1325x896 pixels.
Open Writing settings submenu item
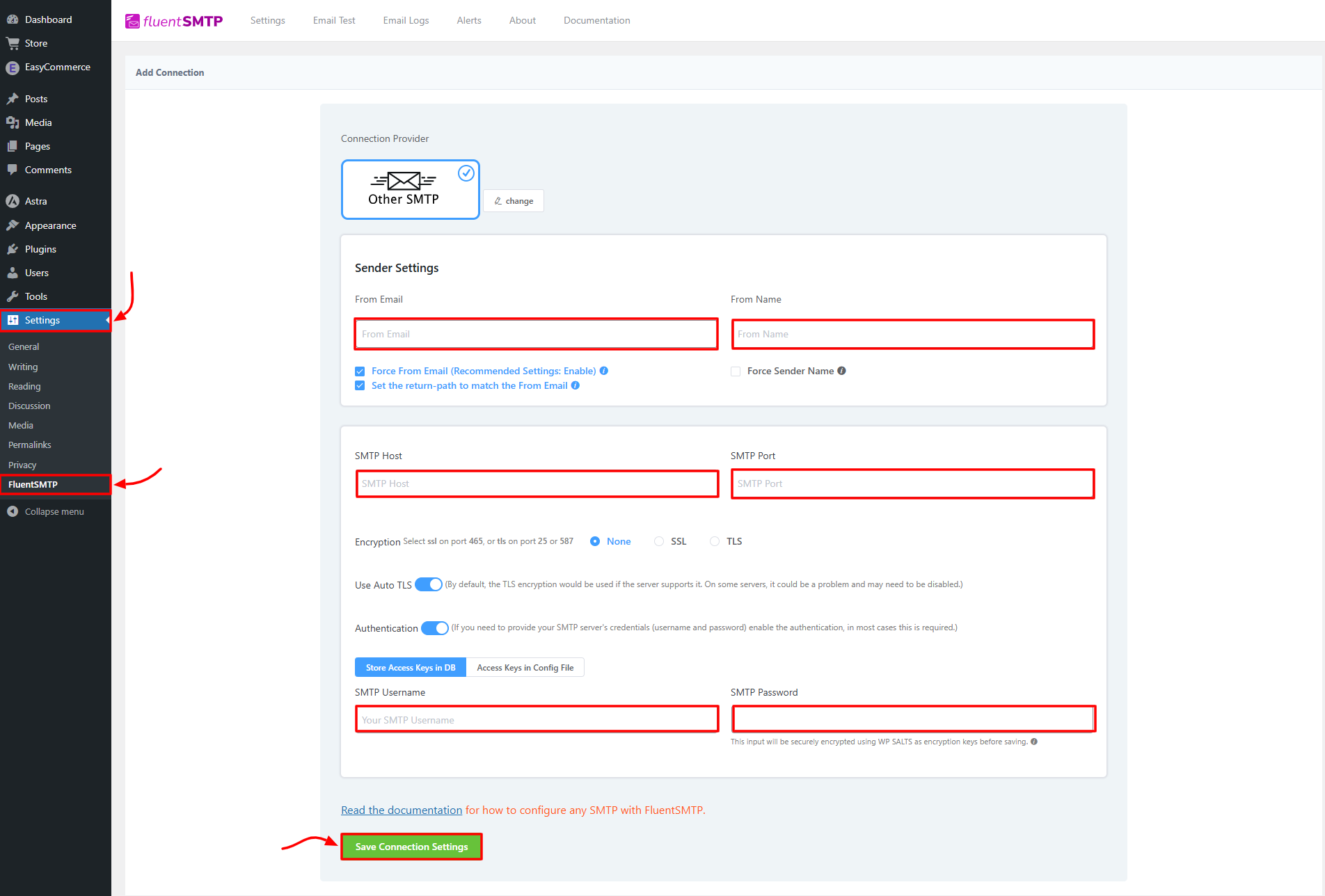pyautogui.click(x=23, y=367)
